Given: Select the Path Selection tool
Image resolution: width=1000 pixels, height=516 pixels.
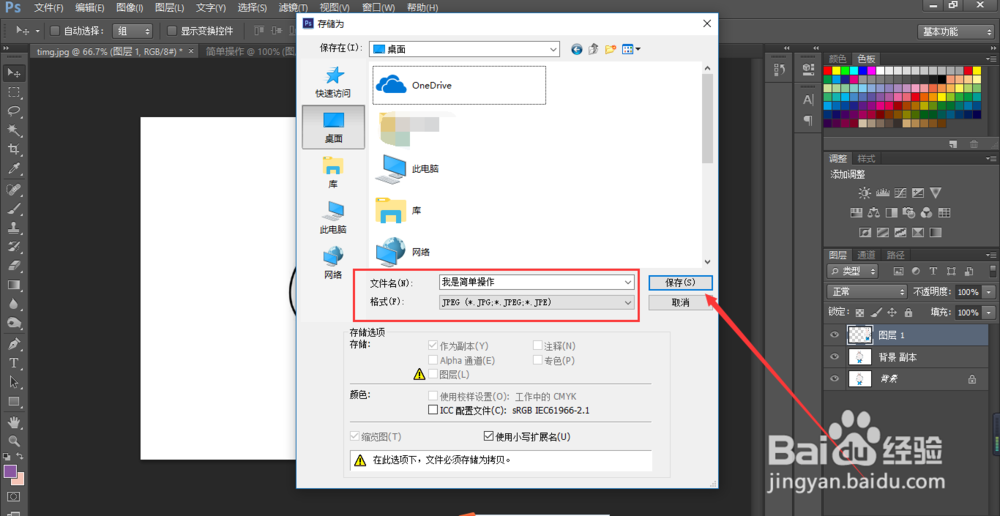Looking at the screenshot, I should pos(14,383).
